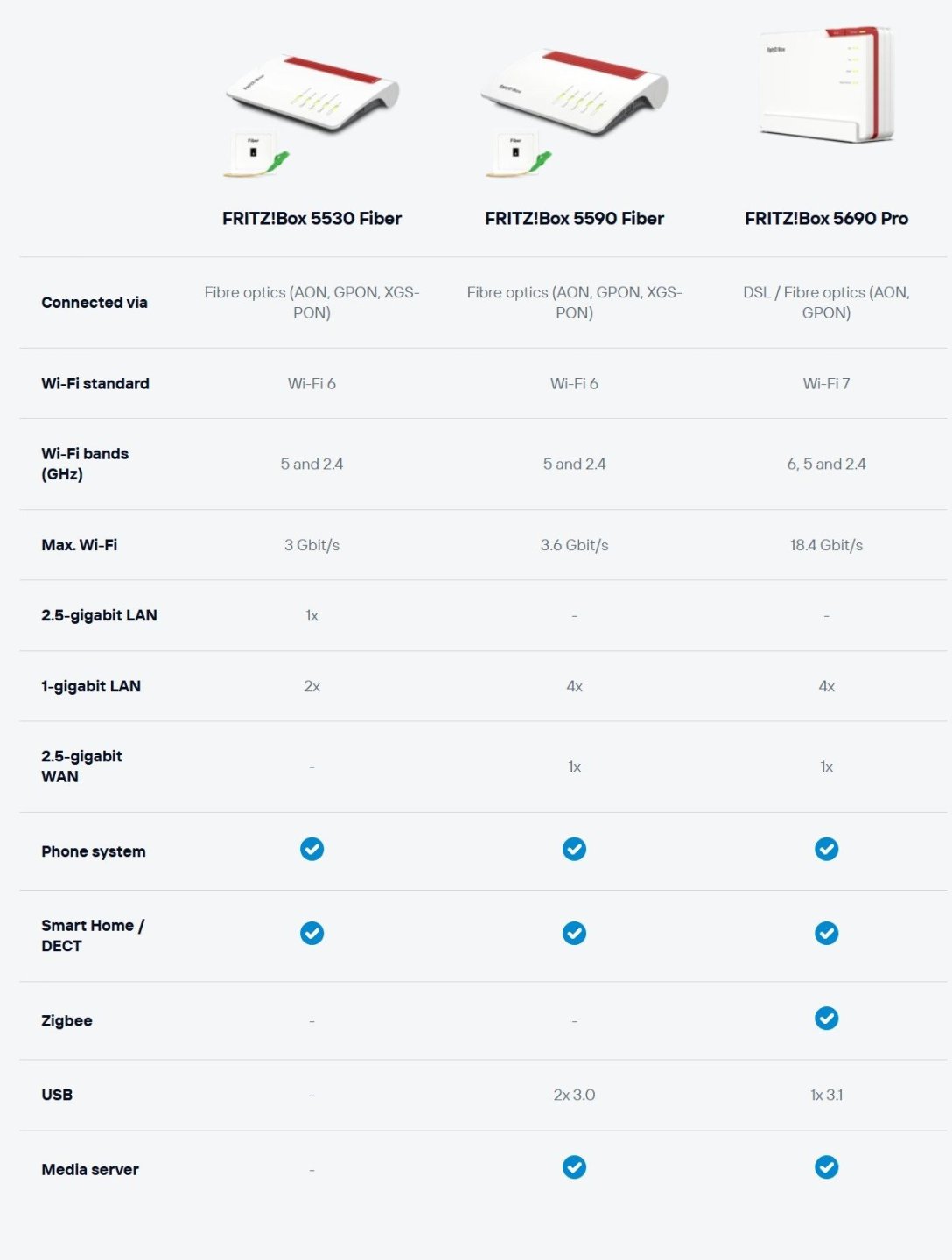Click Media server checkmark for 5590 Fiber

574,1167
